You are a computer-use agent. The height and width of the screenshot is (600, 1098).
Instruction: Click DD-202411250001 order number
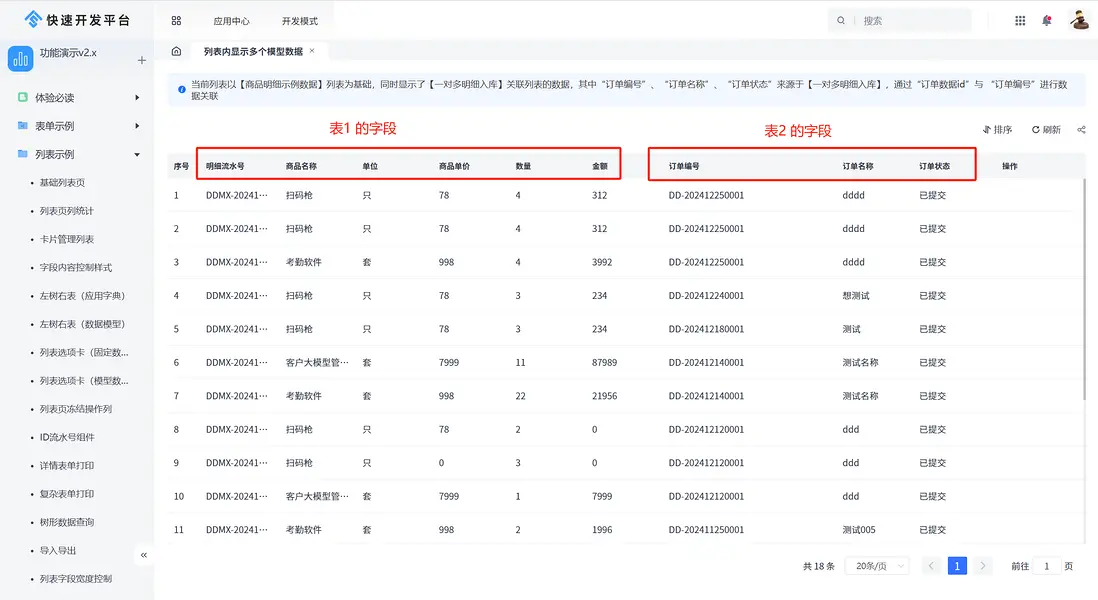tap(706, 529)
